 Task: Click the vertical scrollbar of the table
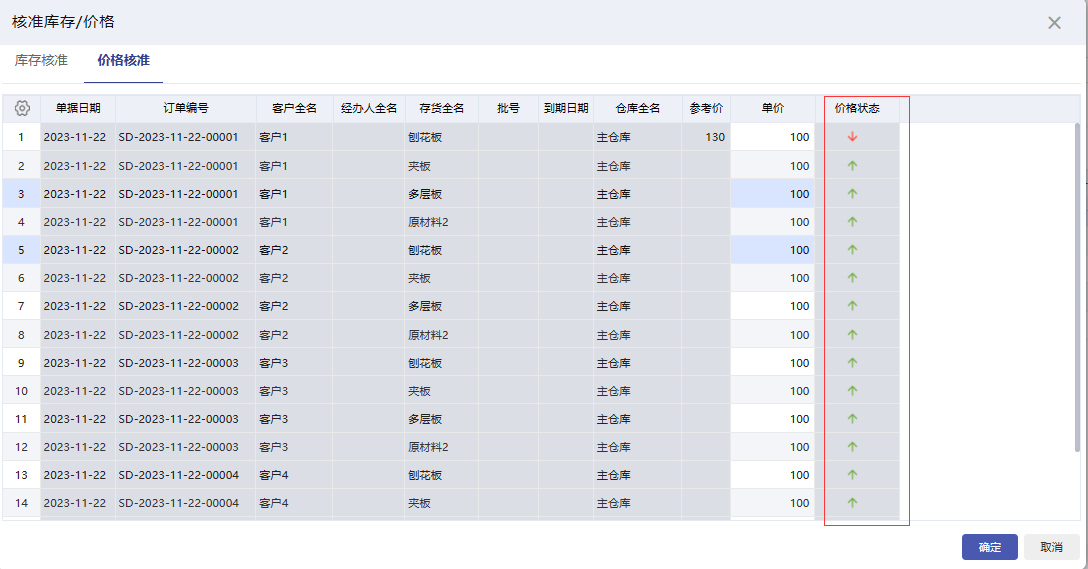(x=1076, y=290)
